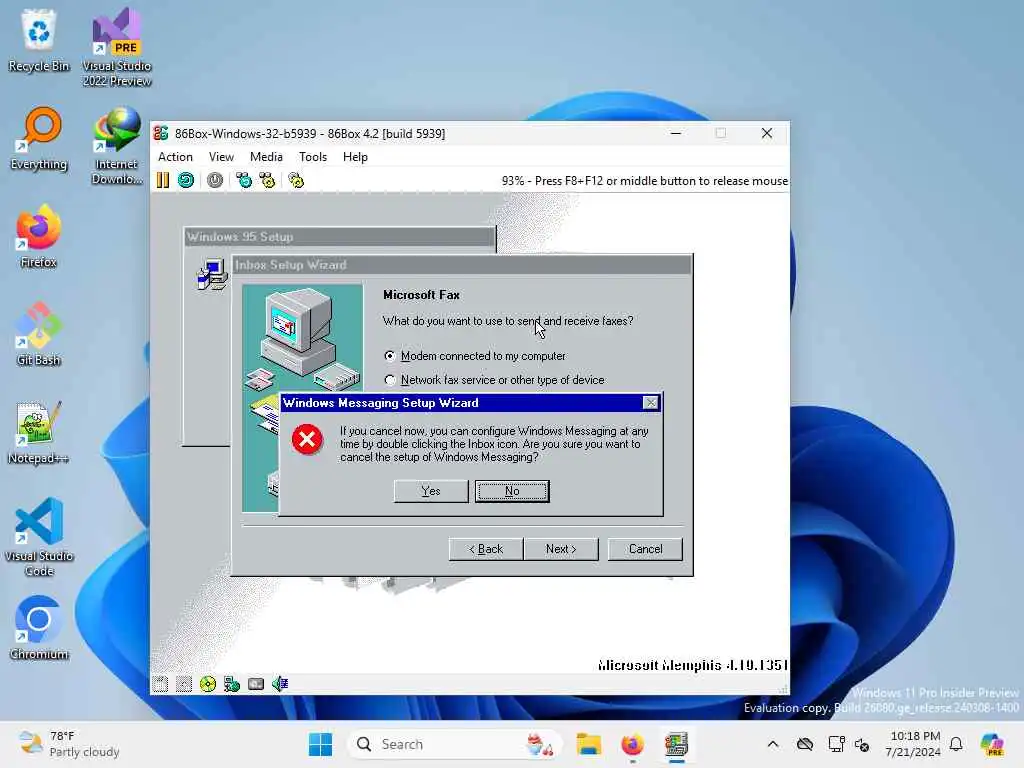Open the Media menu
Viewport: 1024px width, 768px height.
(266, 157)
